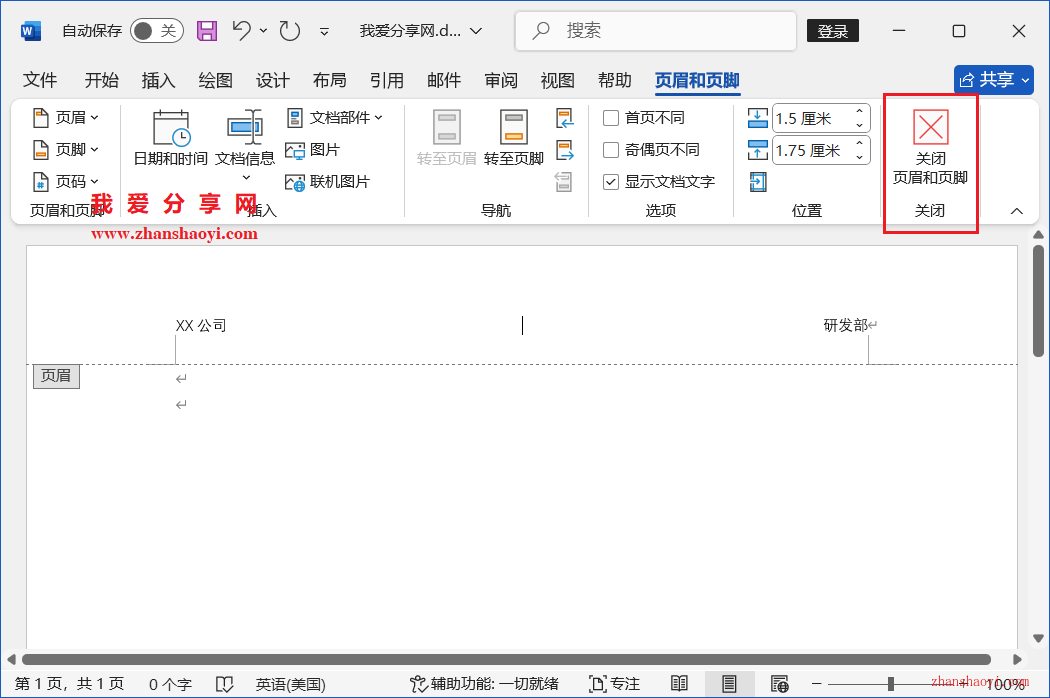1050x698 pixels.
Task: Expand the 我爱分享网 document title dropdown
Action: click(476, 31)
